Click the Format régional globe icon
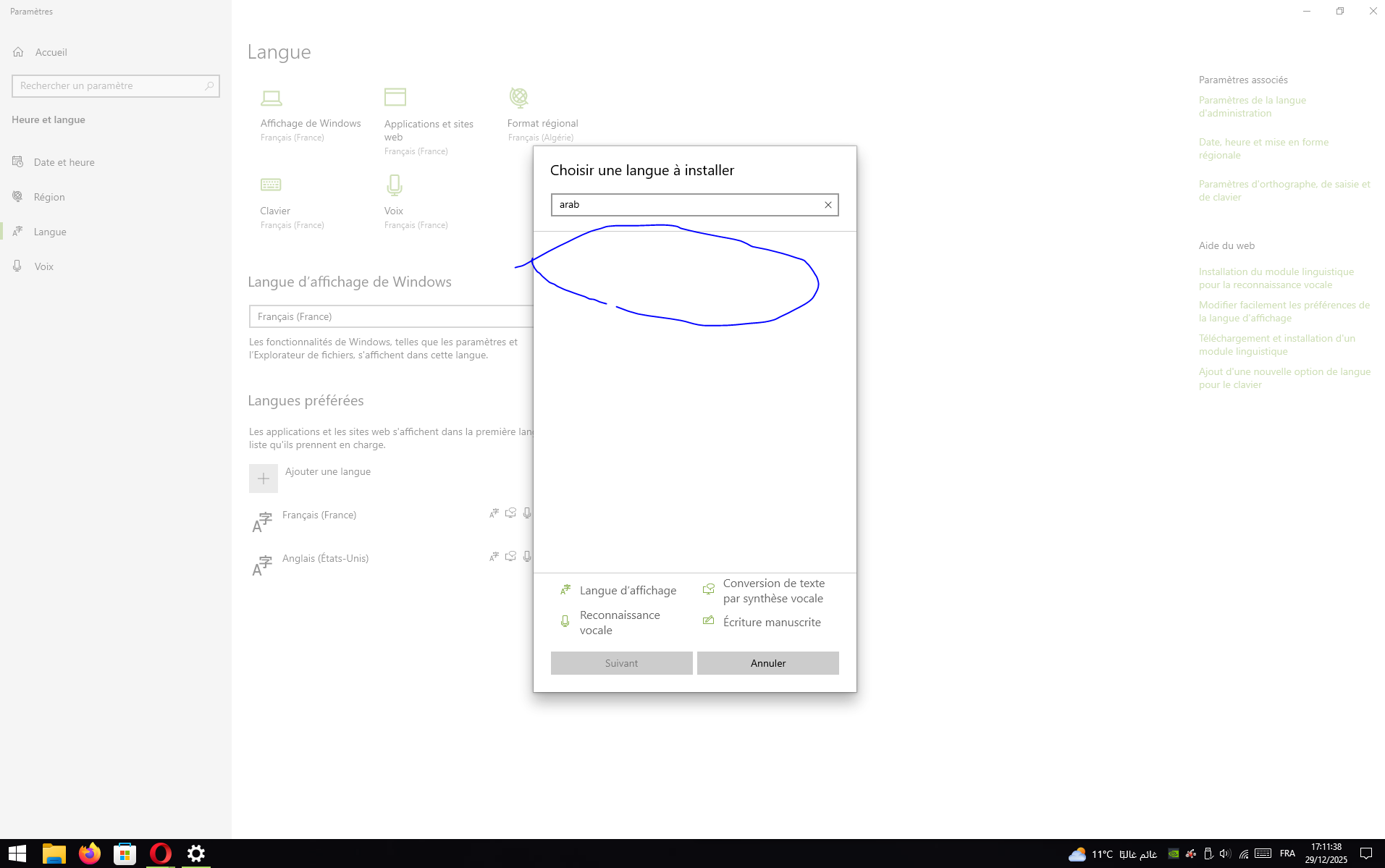The height and width of the screenshot is (868, 1385). (518, 97)
